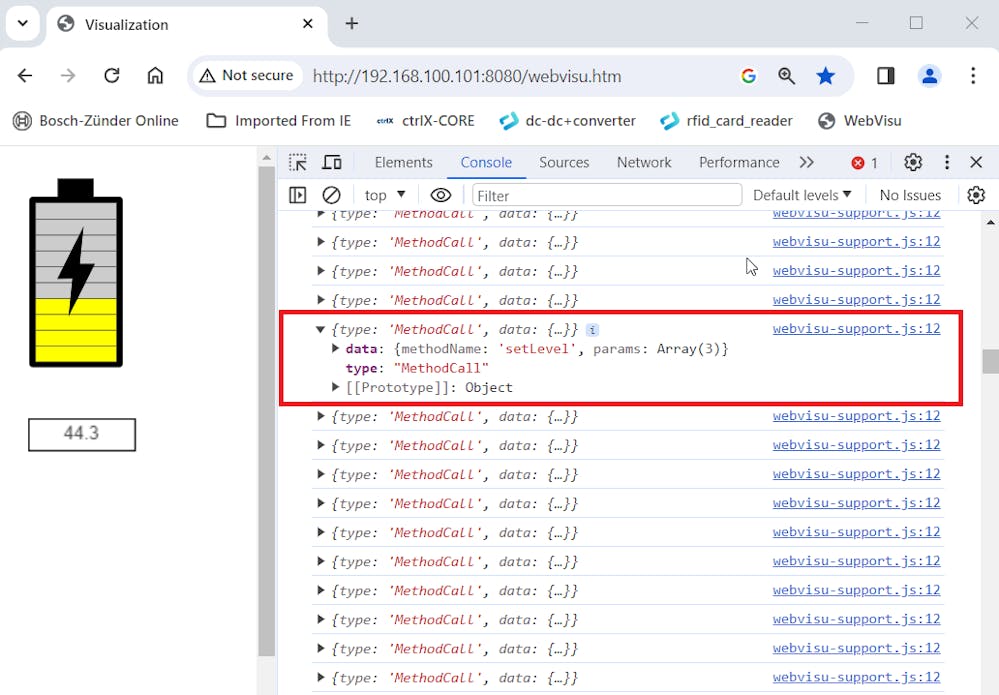Open the ctrlX-CORE bookmark
This screenshot has height=695, width=999.
425,121
